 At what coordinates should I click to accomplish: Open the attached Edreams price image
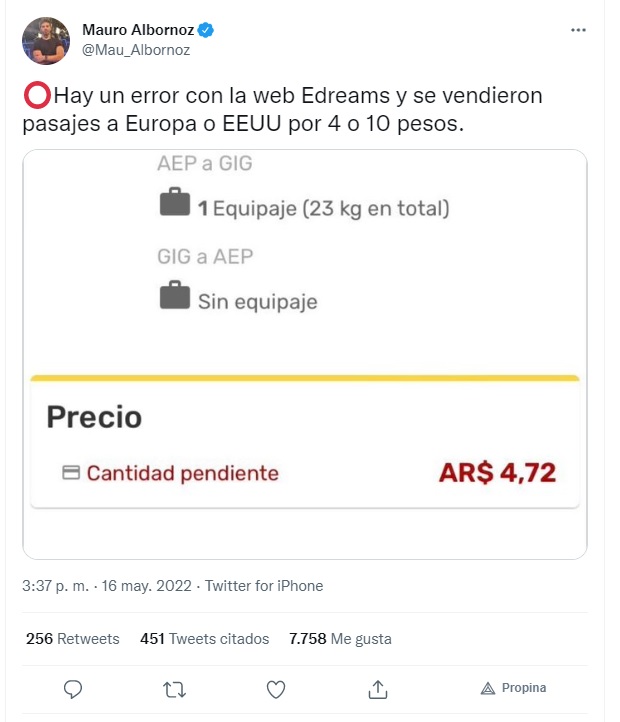(305, 354)
